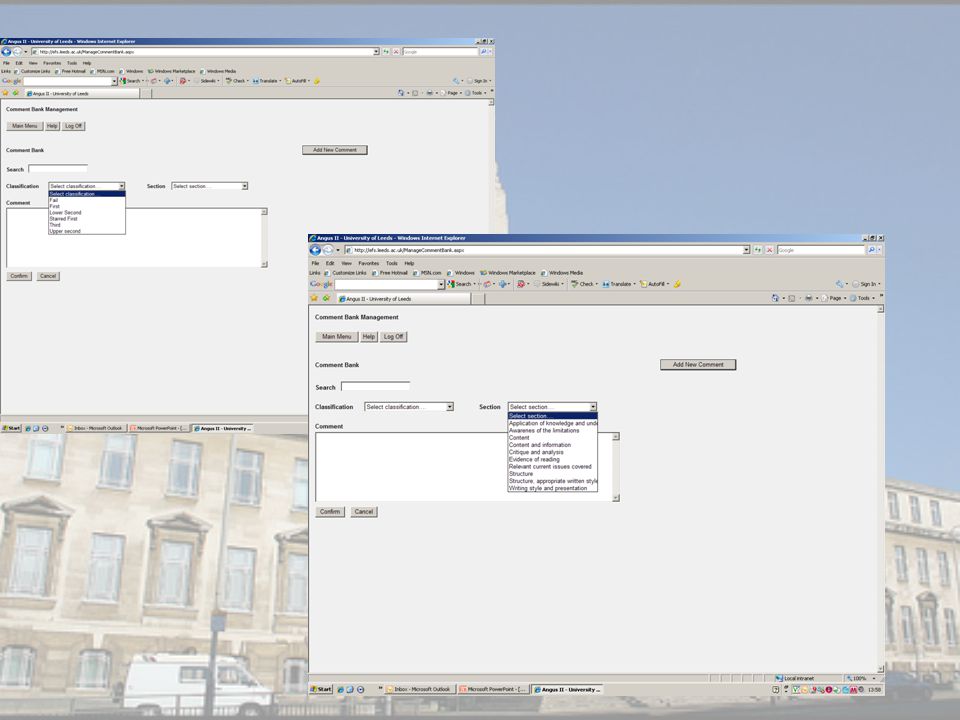Open the Edit menu in the front window
This screenshot has width=960, height=720.
[330, 263]
